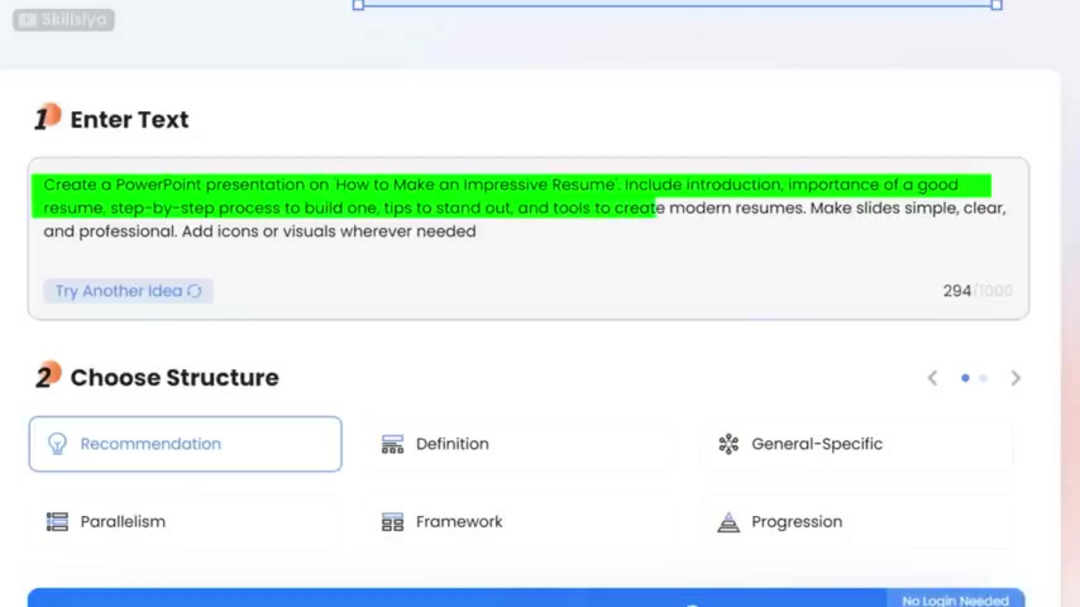Click the Definition structure icon
The width and height of the screenshot is (1080, 607).
click(x=393, y=444)
